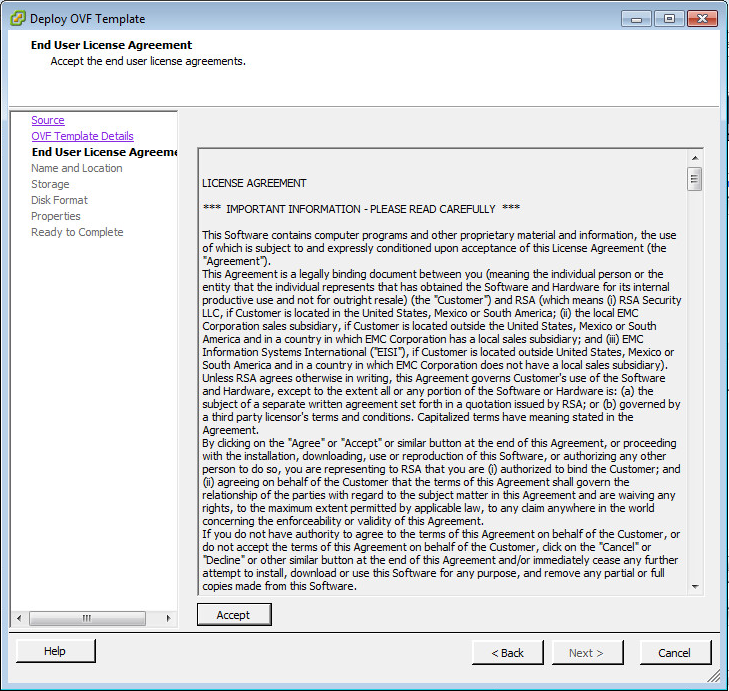The width and height of the screenshot is (729, 691).
Task: Click the window resize grip corner
Action: click(x=714, y=676)
